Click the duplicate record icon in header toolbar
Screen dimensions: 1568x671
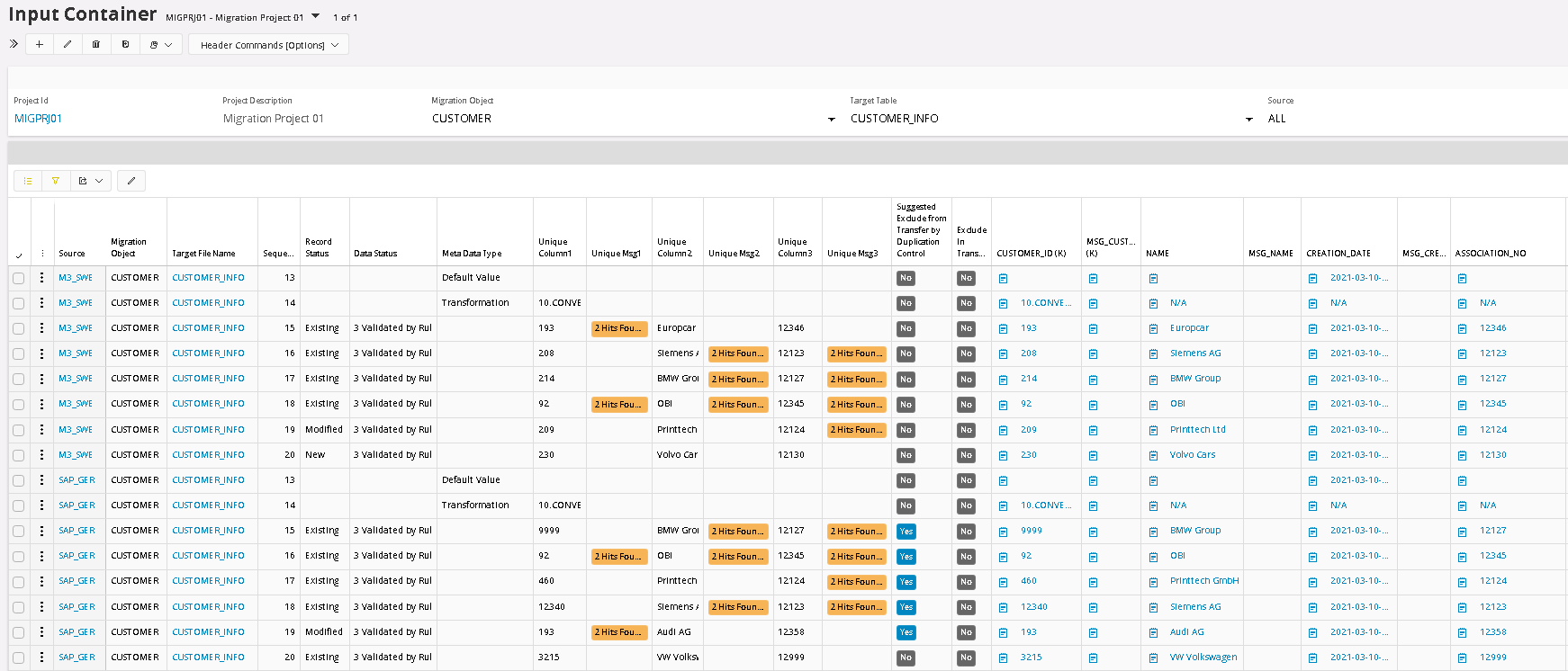point(125,44)
